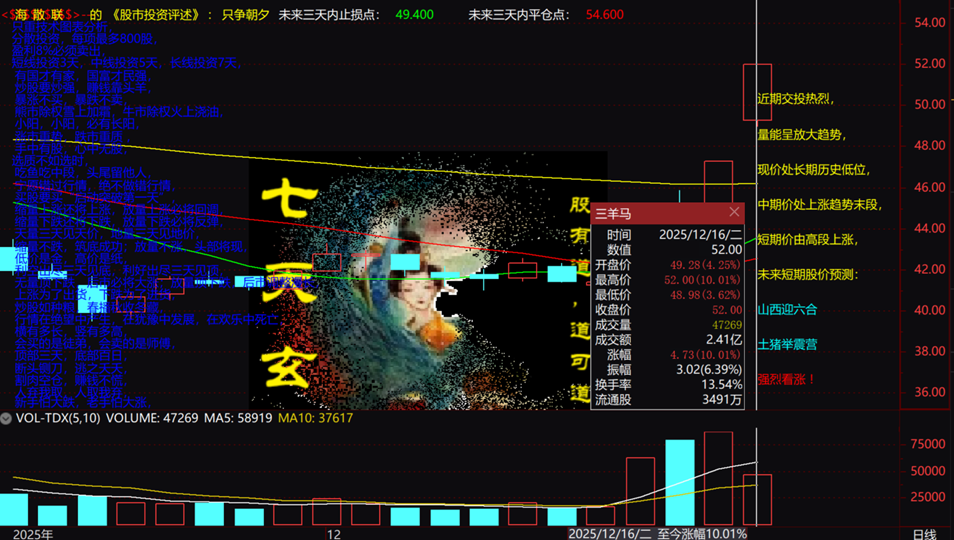Collapse the VOL-TDX indicator panel arrow
This screenshot has height=540, width=954.
pyautogui.click(x=6, y=418)
